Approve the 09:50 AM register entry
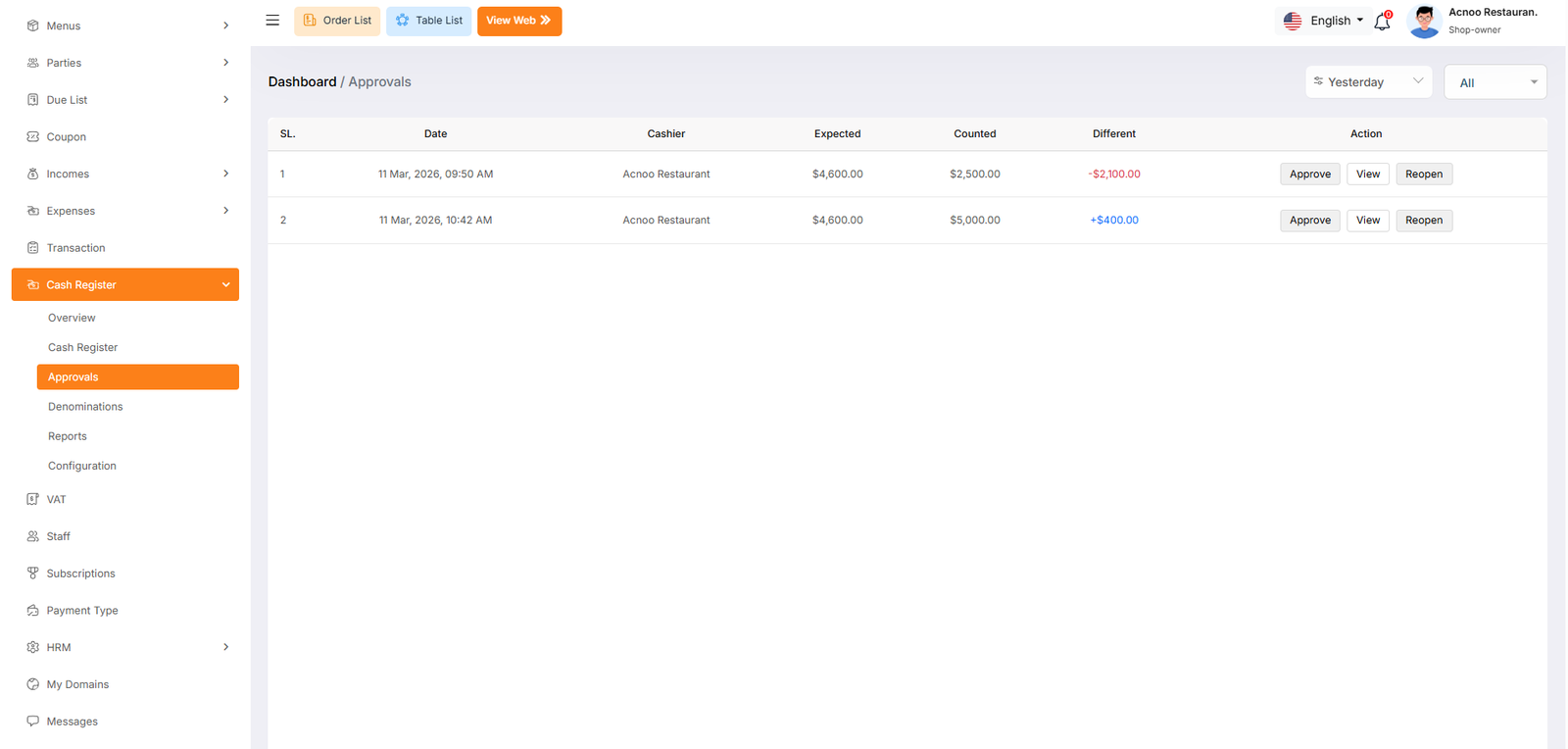This screenshot has height=749, width=1568. pyautogui.click(x=1309, y=175)
